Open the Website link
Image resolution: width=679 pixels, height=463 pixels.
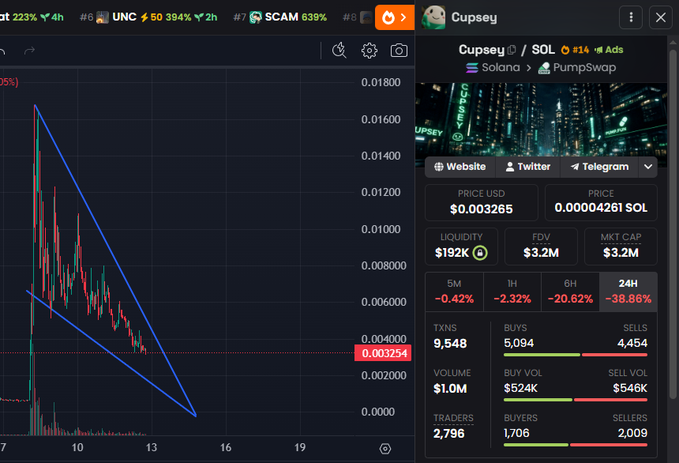[460, 167]
